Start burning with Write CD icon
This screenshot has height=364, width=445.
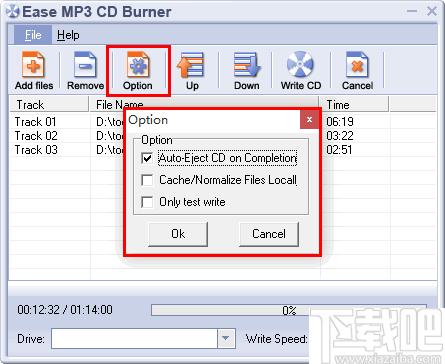pos(301,71)
